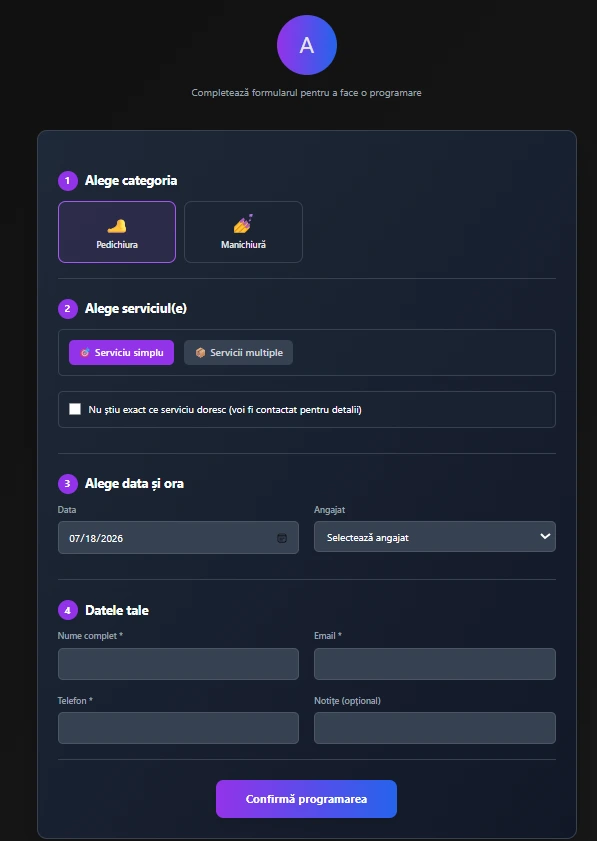Focus the Email input field
The image size is (597, 841).
[434, 664]
